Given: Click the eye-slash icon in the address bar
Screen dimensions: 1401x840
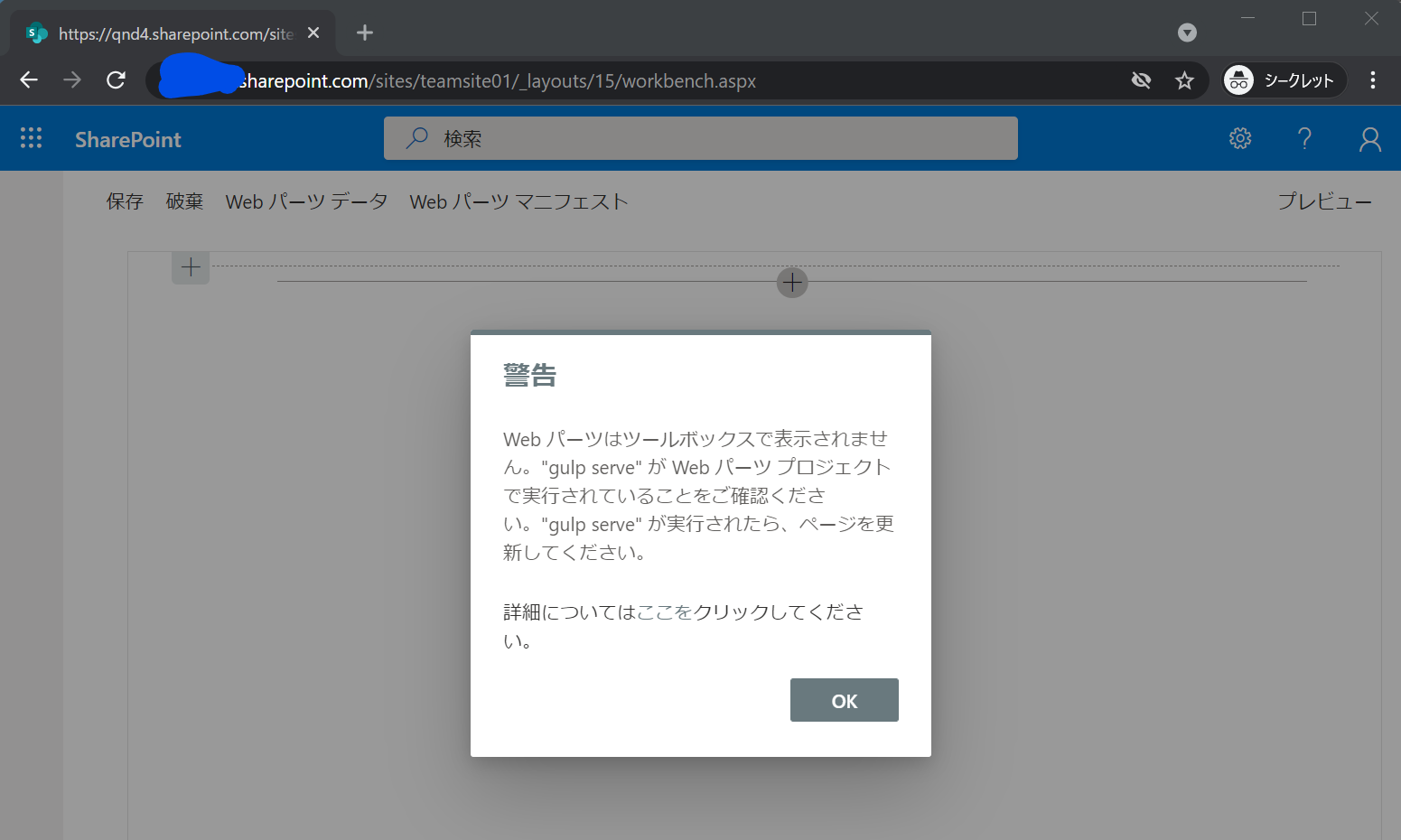Looking at the screenshot, I should pyautogui.click(x=1141, y=80).
